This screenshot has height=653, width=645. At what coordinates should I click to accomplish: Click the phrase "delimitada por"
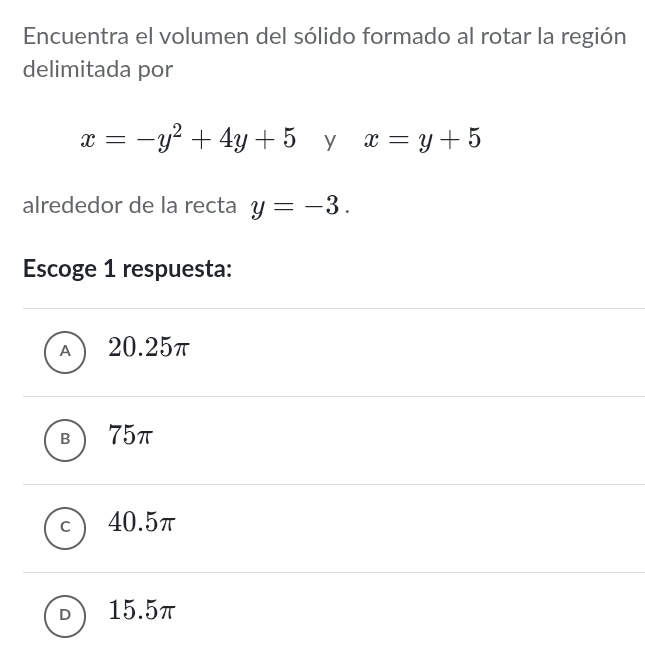tap(97, 70)
